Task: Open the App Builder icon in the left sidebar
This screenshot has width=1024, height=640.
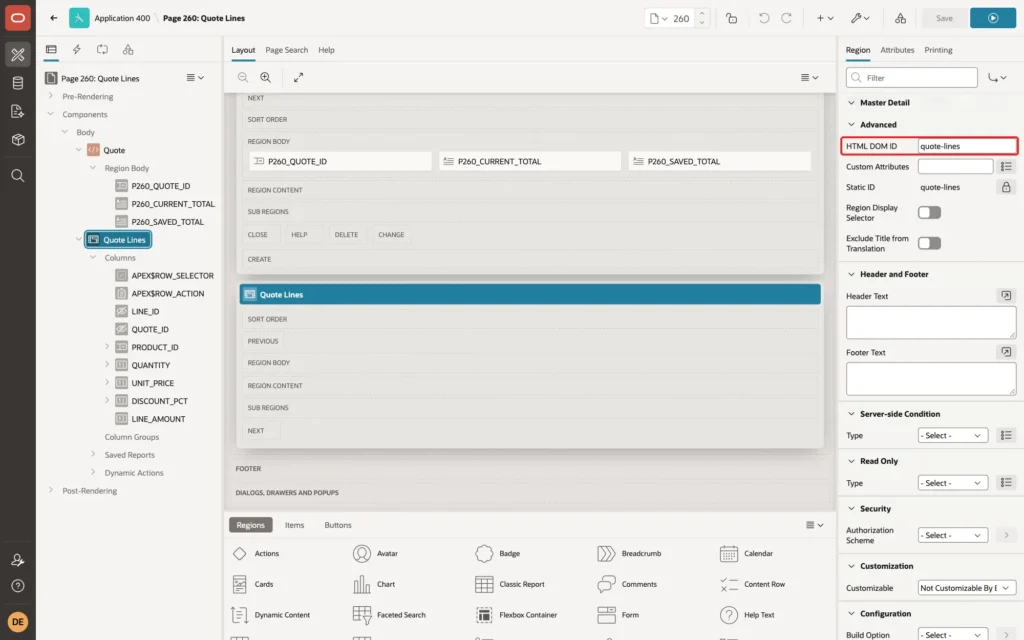Action: coord(18,55)
